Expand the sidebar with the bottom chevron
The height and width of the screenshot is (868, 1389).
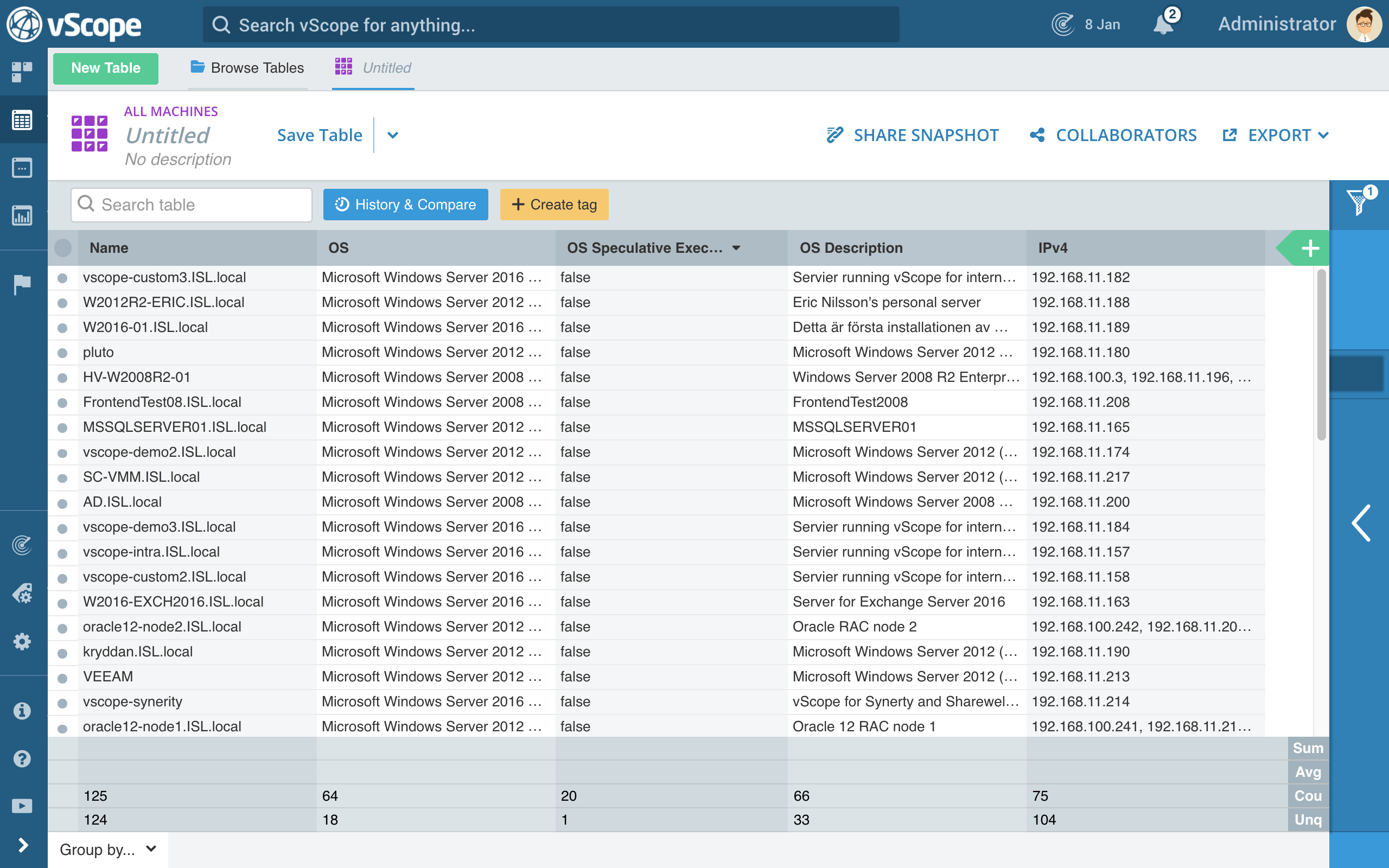[23, 845]
